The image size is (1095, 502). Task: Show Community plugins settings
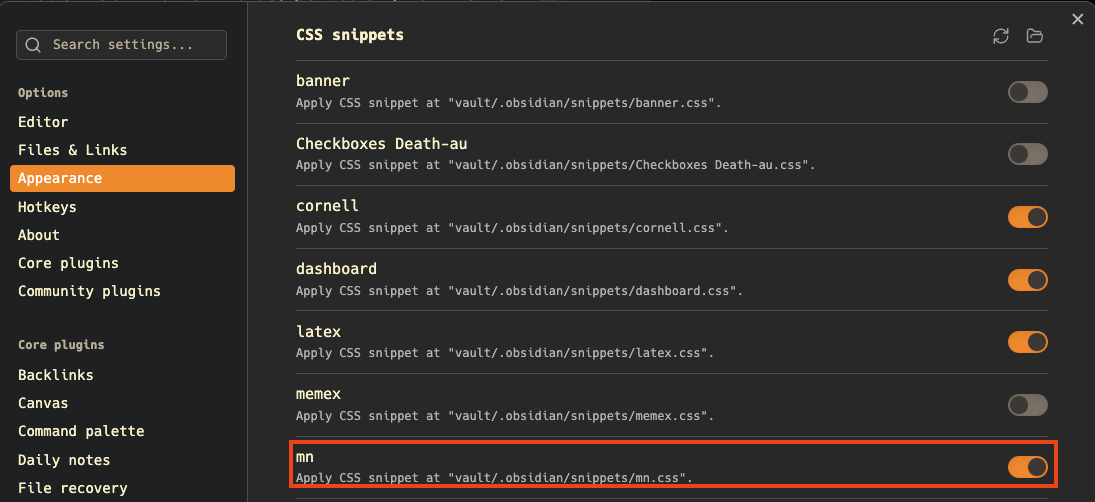pos(89,291)
